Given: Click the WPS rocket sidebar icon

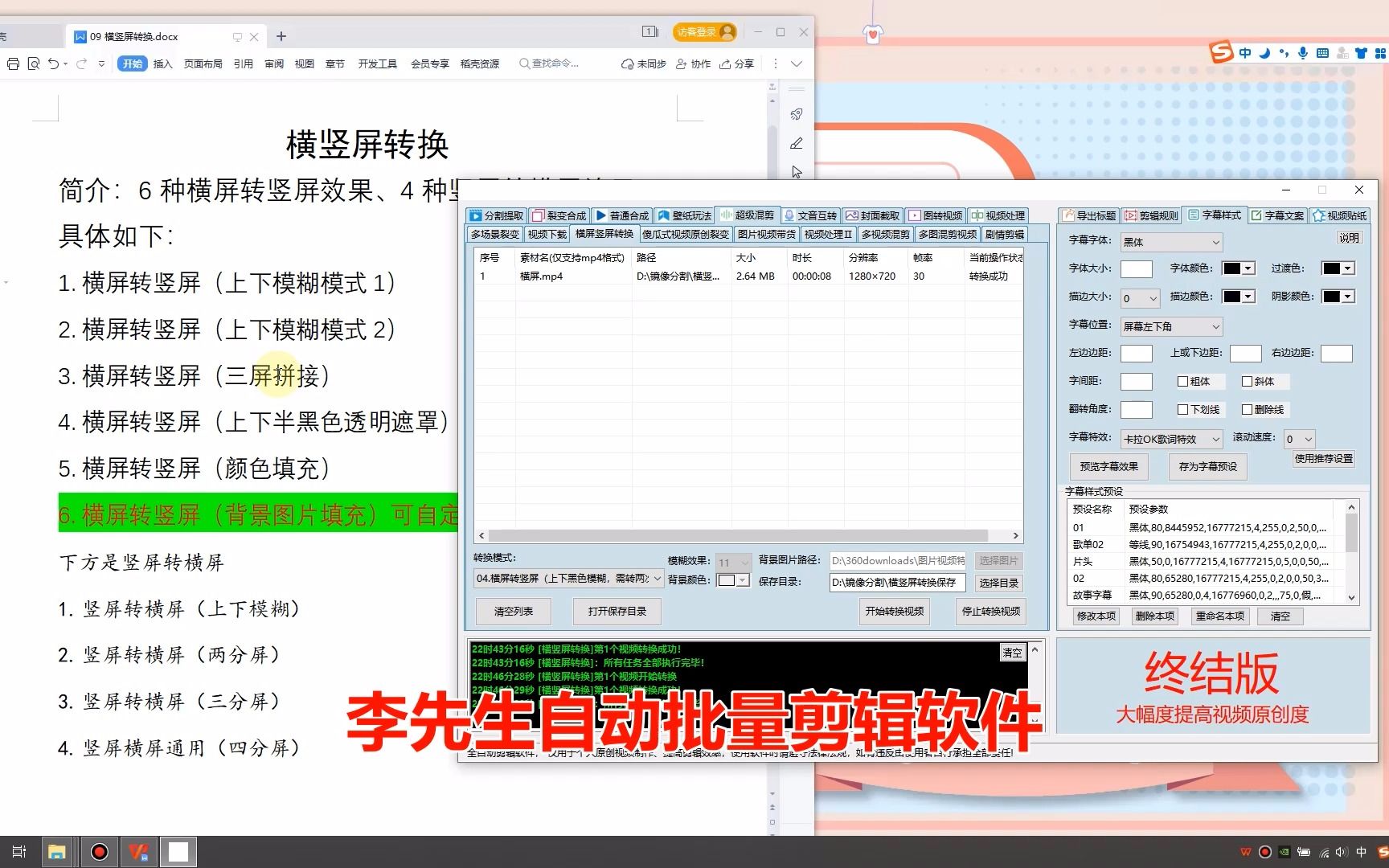Looking at the screenshot, I should [797, 114].
